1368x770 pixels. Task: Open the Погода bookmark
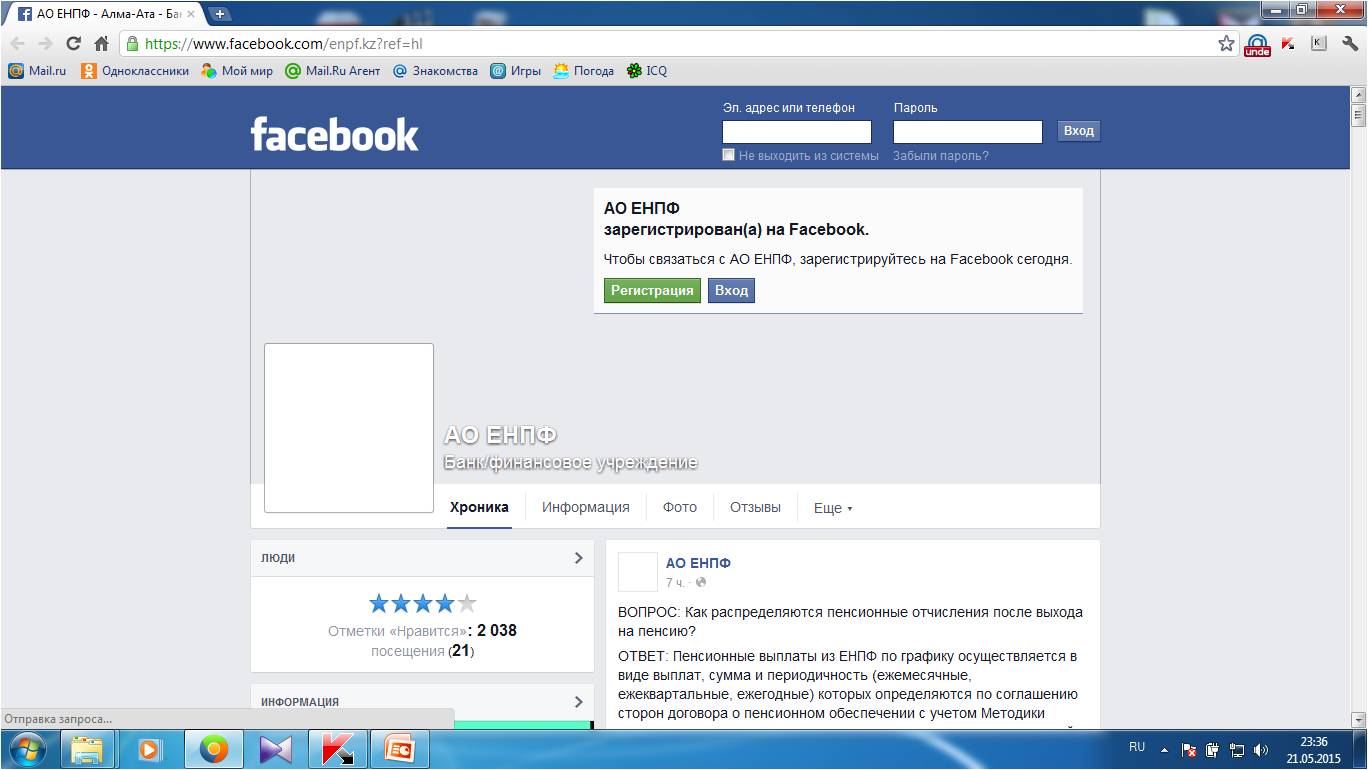(584, 71)
